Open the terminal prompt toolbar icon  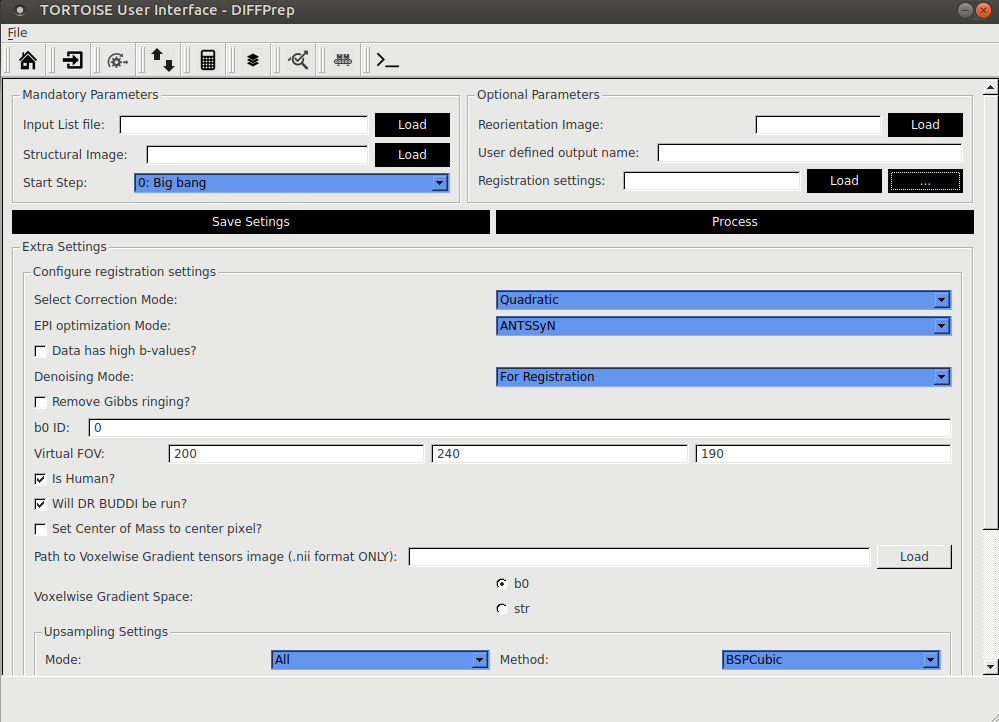click(x=387, y=60)
